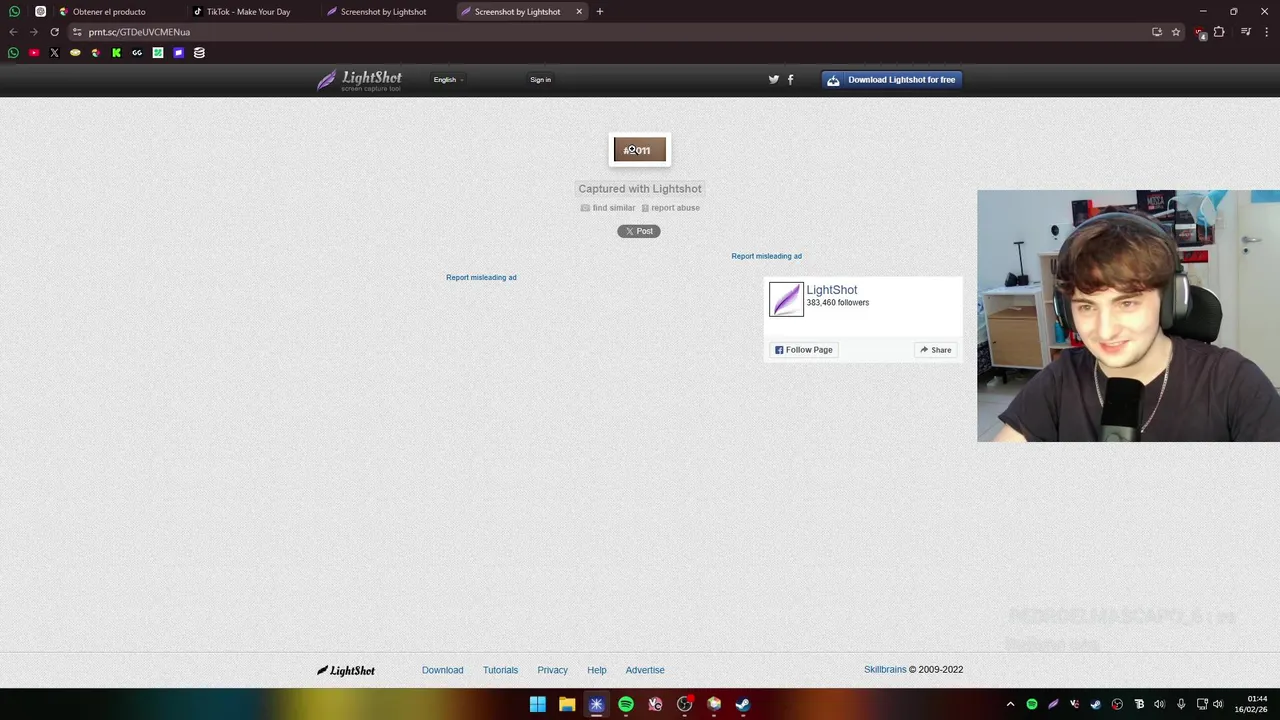Open the English language dropdown
Image resolution: width=1280 pixels, height=720 pixels.
448,80
